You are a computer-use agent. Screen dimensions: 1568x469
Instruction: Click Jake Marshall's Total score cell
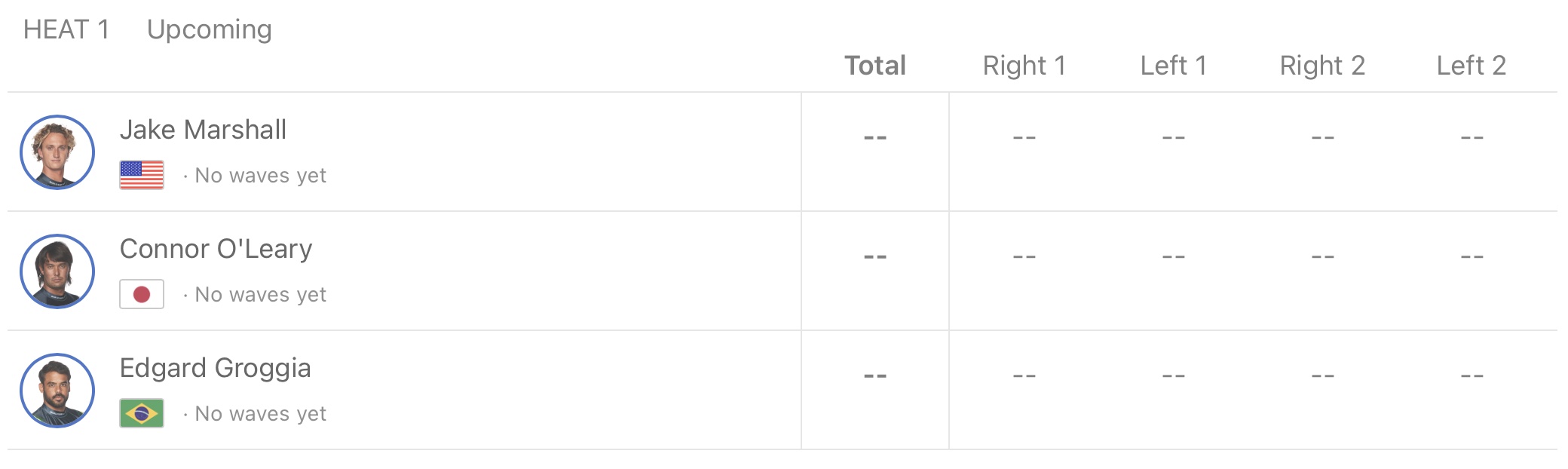(x=874, y=138)
